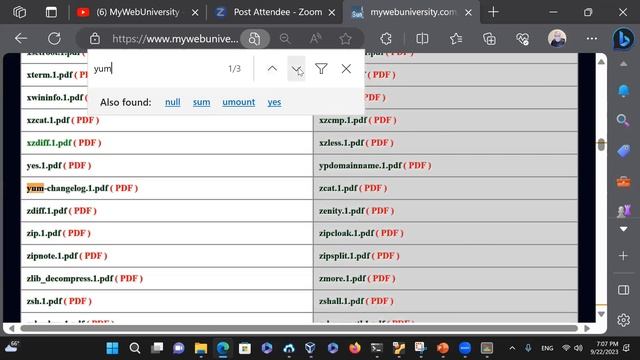Open Task View on taskbar
This screenshot has height=360, width=640.
coord(157,348)
